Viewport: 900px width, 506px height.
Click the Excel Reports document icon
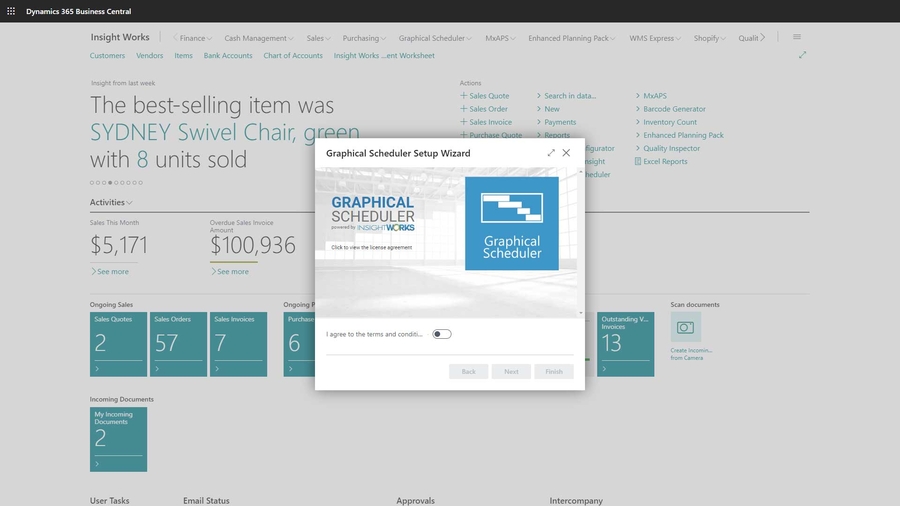638,161
